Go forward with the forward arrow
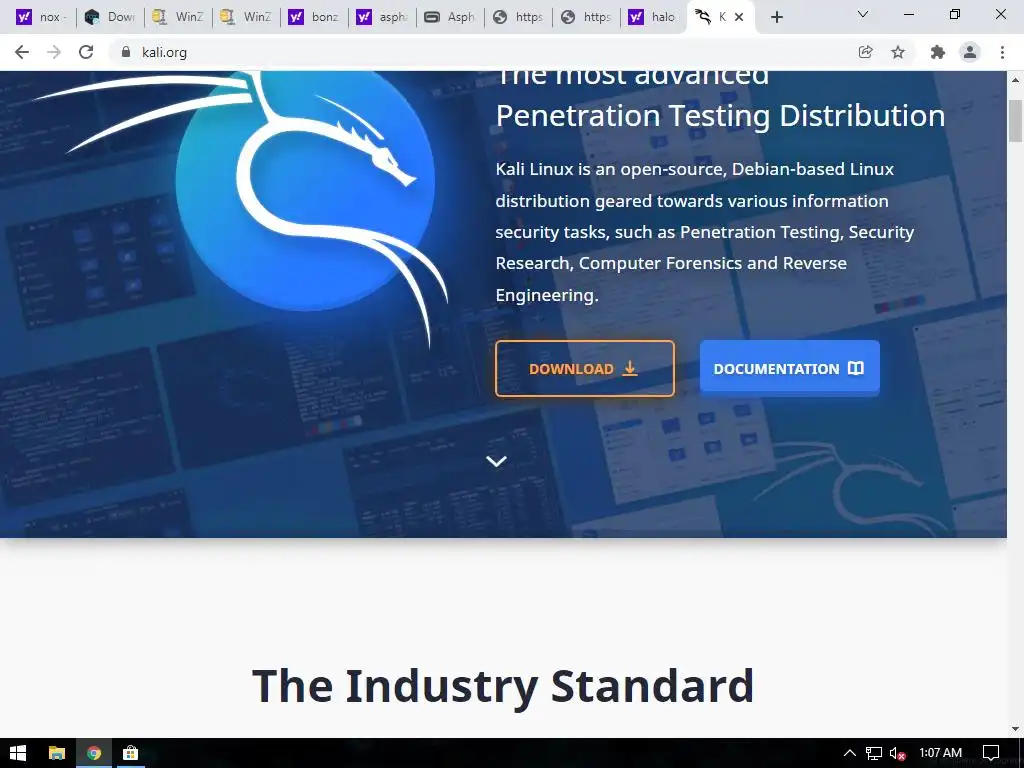Image resolution: width=1024 pixels, height=768 pixels. click(54, 52)
